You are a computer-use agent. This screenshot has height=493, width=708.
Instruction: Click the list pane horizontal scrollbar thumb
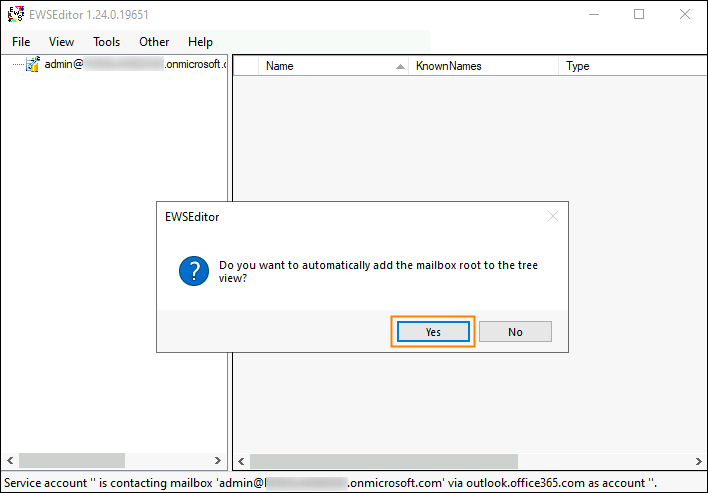(x=384, y=461)
